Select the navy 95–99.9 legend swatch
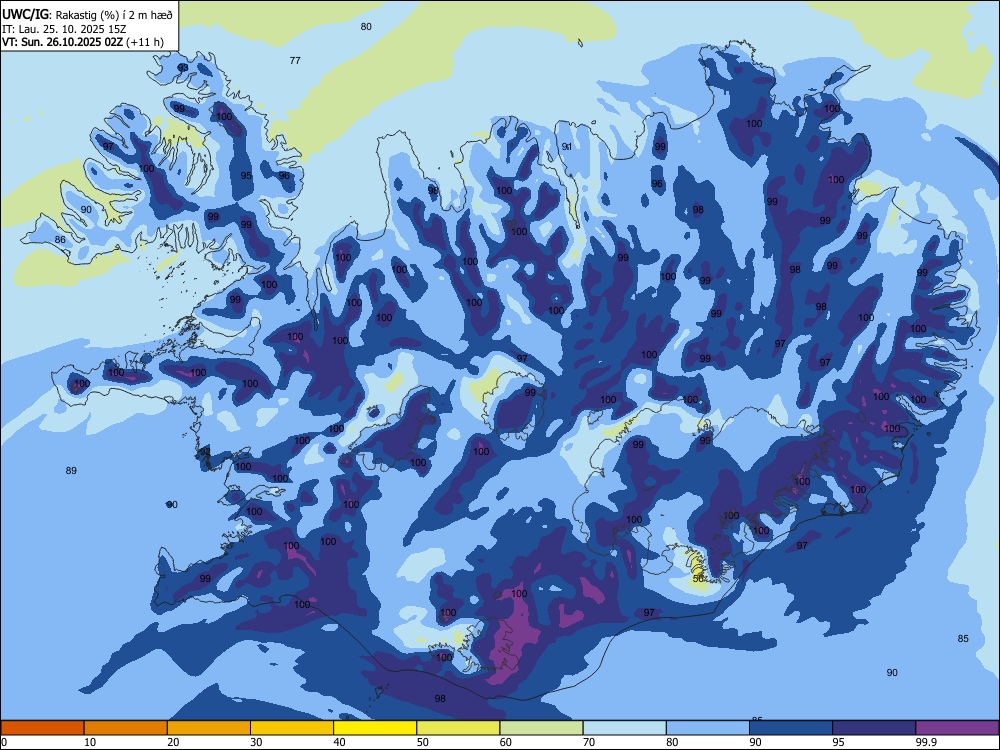The width and height of the screenshot is (1000, 750). [874, 728]
